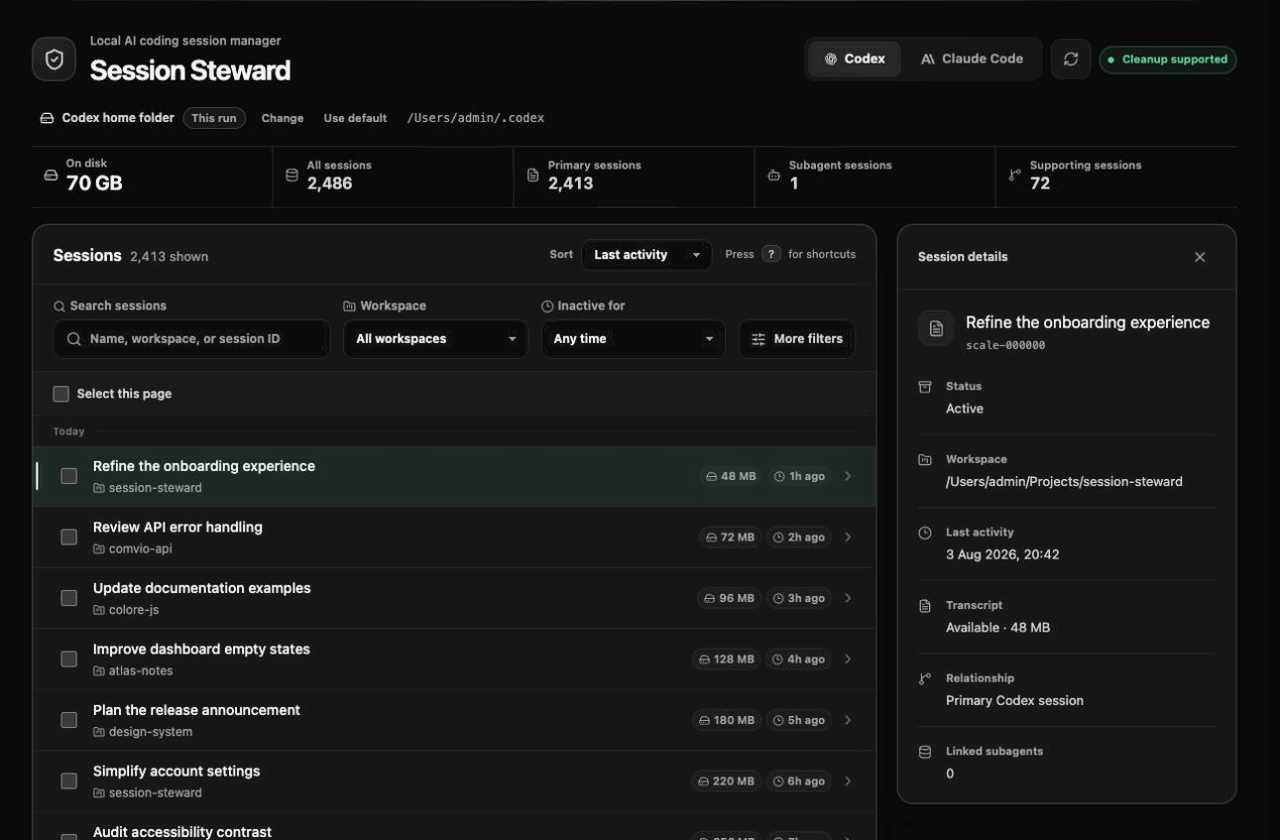Click the Status archive icon in details
Image resolution: width=1280 pixels, height=840 pixels.
(x=925, y=386)
